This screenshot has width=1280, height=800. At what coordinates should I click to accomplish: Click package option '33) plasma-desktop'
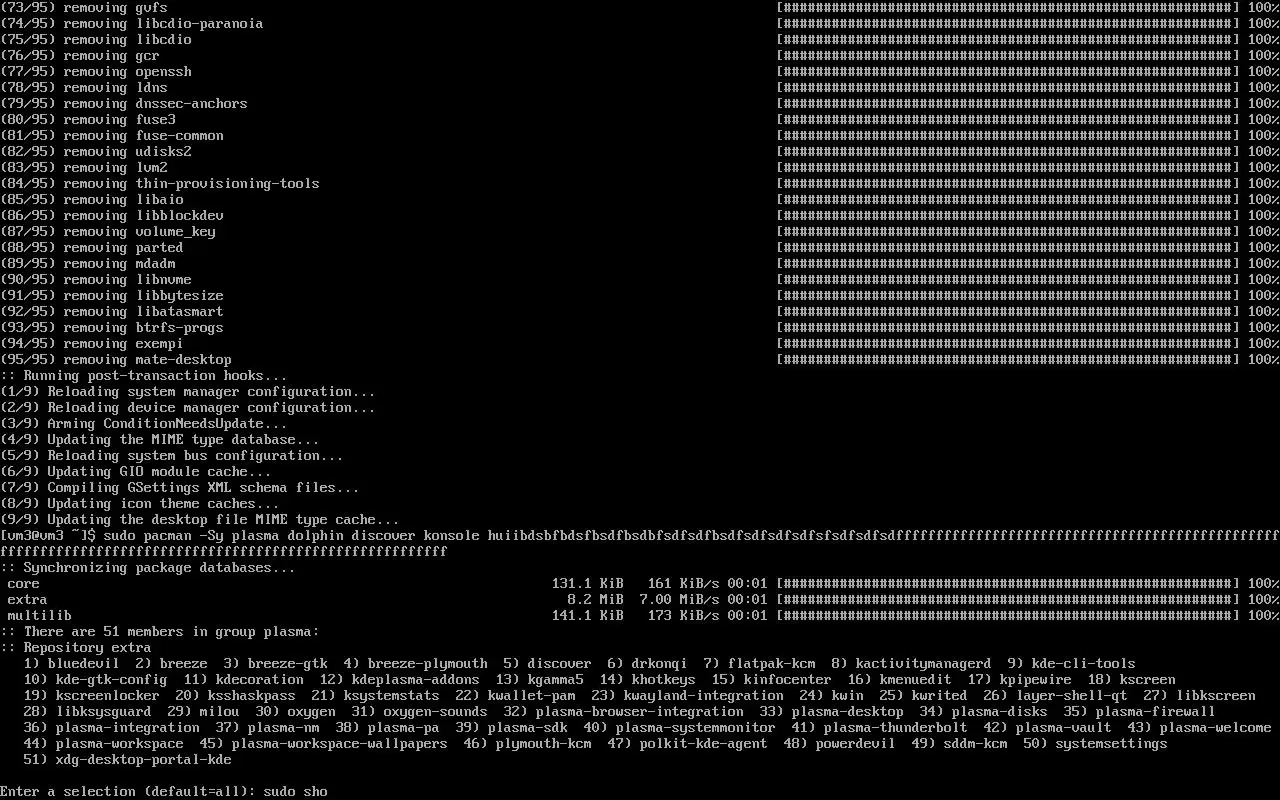832,711
